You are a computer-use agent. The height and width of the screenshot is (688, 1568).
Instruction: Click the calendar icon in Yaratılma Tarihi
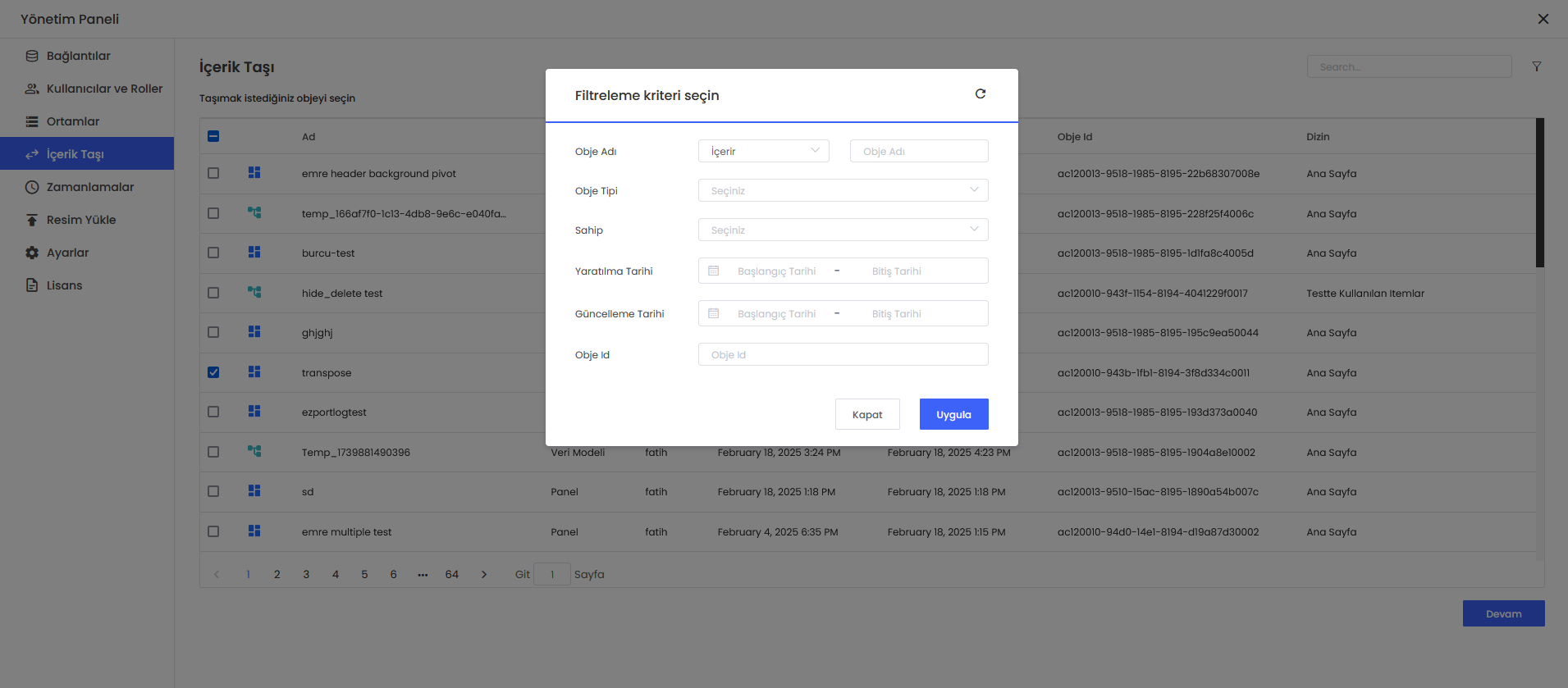[714, 271]
